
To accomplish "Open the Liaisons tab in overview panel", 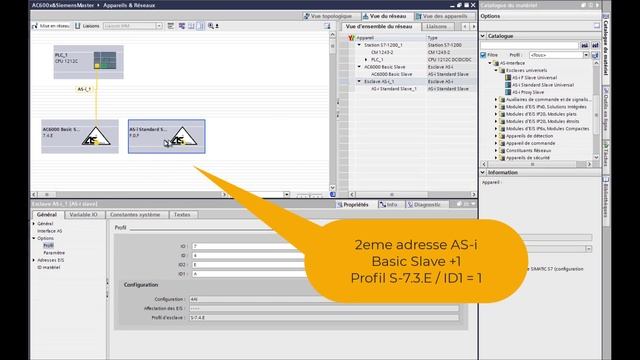I will (436, 26).
